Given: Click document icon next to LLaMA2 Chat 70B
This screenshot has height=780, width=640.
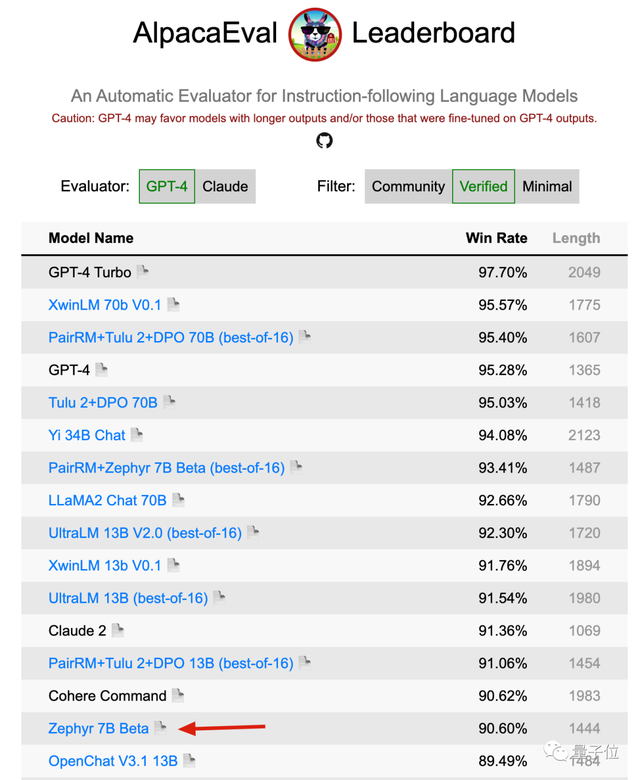Looking at the screenshot, I should [178, 499].
